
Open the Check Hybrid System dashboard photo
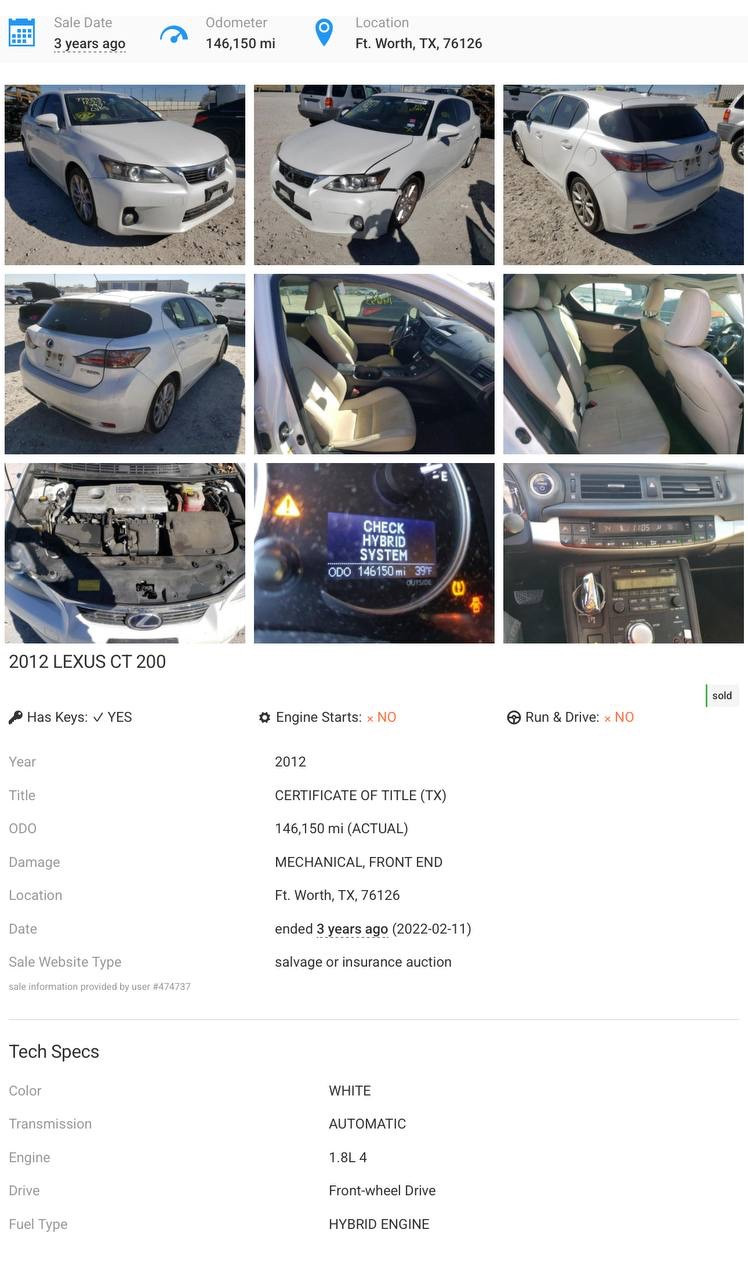pyautogui.click(x=374, y=553)
